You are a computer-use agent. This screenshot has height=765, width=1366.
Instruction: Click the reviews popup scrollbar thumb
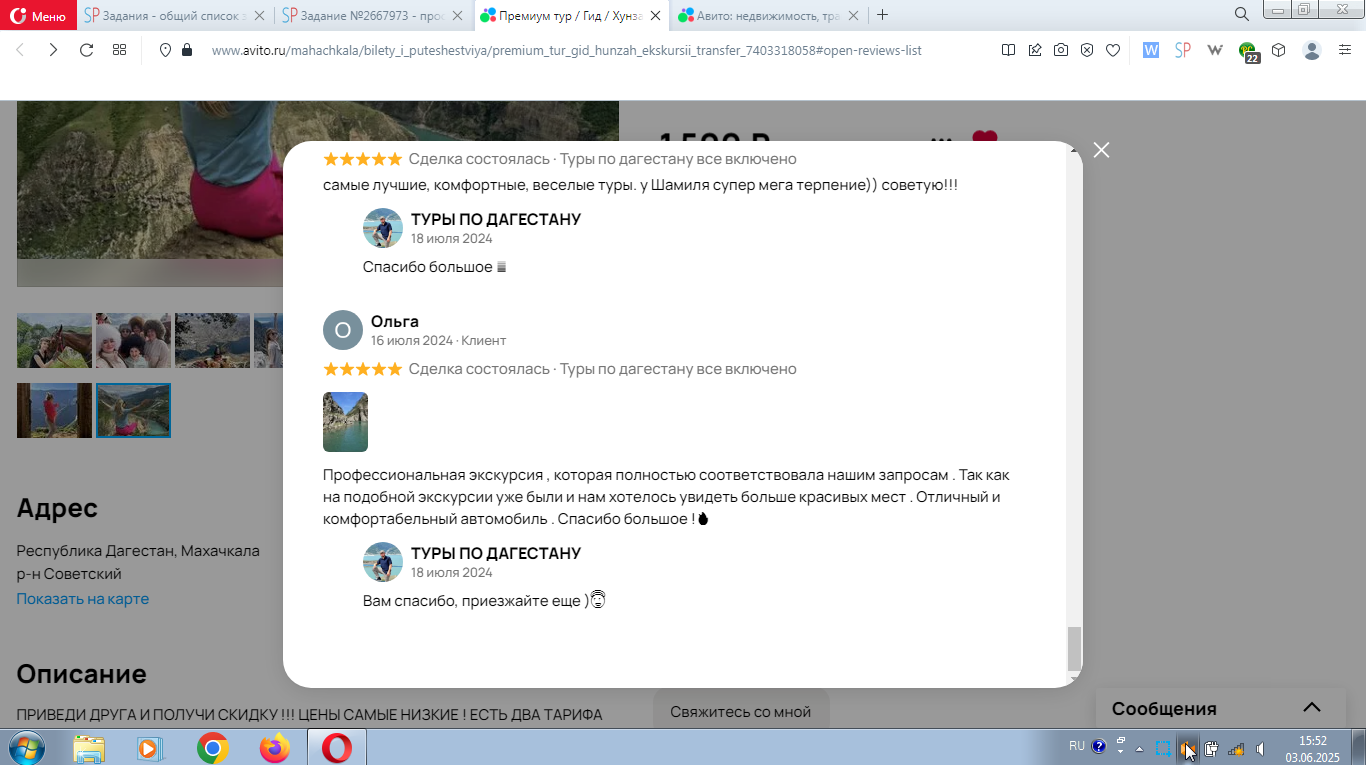point(1074,649)
